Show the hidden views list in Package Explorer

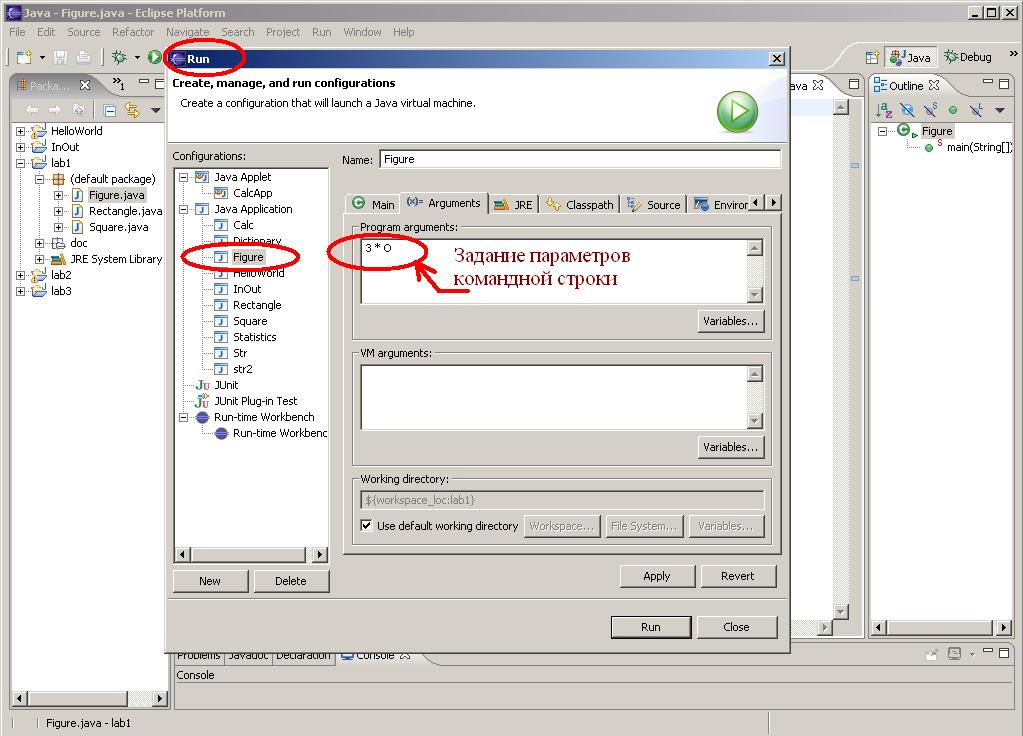[x=118, y=83]
